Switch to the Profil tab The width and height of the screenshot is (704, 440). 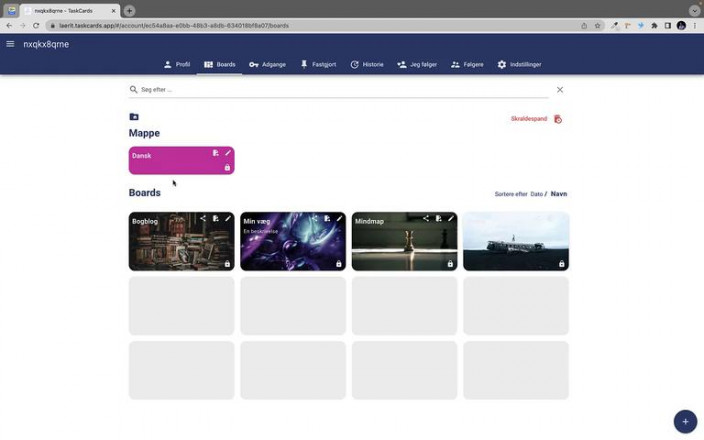177,64
